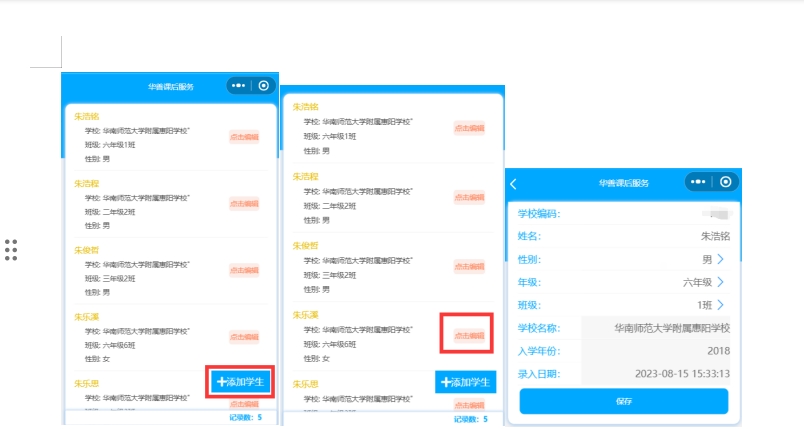Open the three-dot menu on the detail page
The height and width of the screenshot is (429, 804).
698,182
